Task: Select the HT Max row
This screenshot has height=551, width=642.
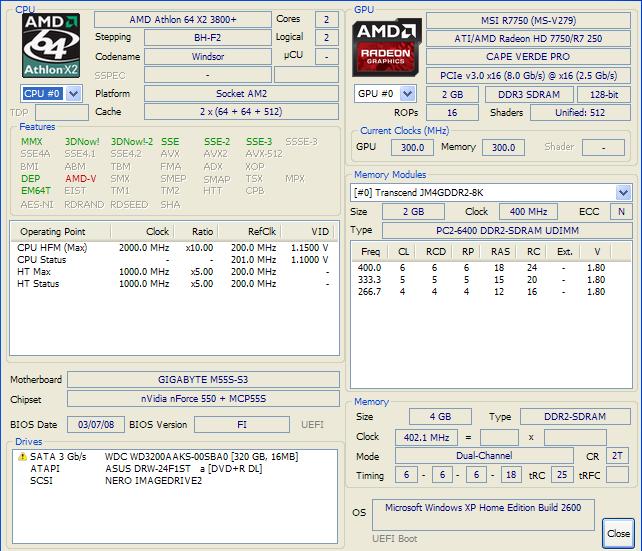Action: coord(174,271)
